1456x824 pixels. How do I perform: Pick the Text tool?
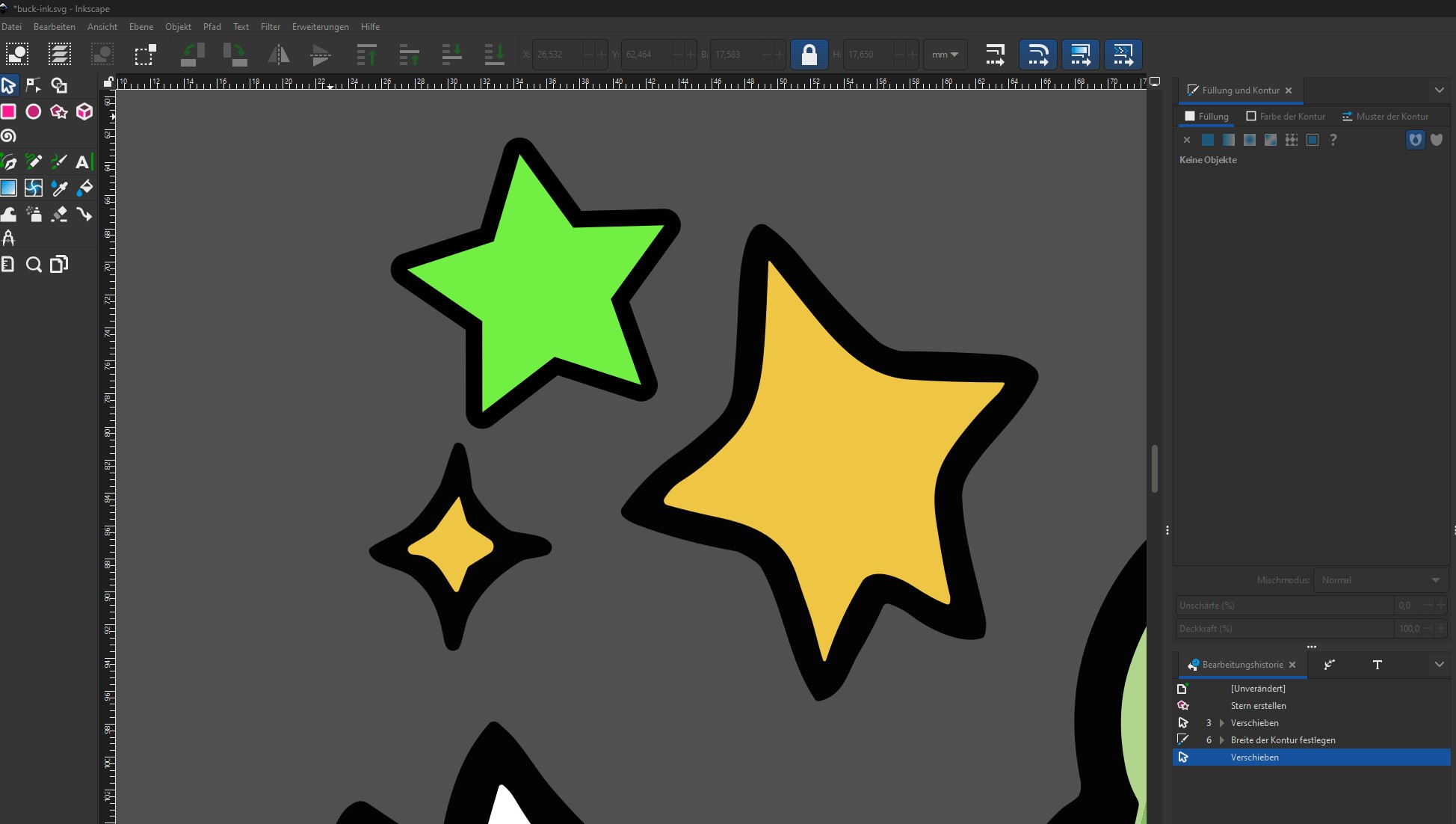(x=83, y=162)
